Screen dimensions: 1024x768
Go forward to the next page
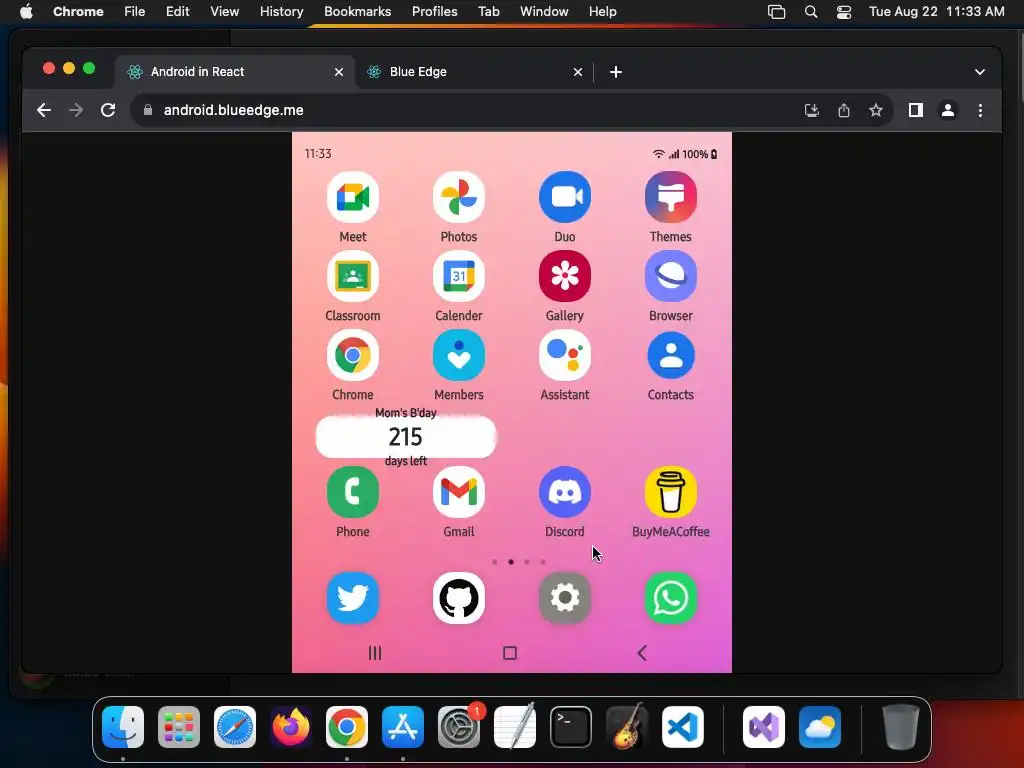(76, 110)
